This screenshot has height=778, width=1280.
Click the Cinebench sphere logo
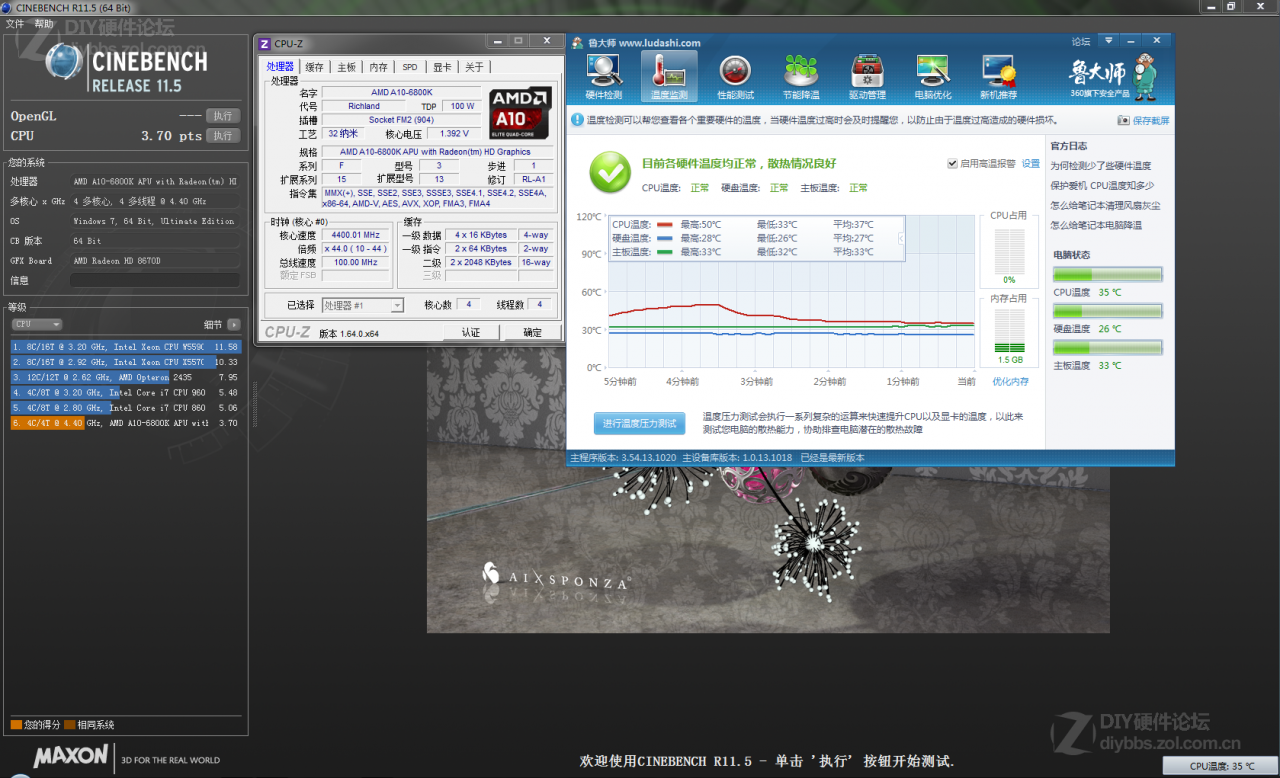[64, 64]
